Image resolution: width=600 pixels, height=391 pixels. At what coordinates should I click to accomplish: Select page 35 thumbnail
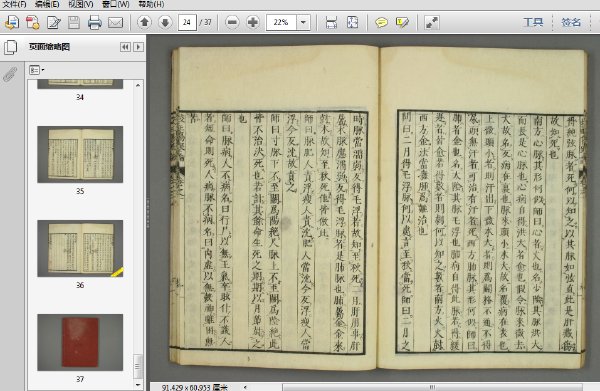(x=80, y=155)
